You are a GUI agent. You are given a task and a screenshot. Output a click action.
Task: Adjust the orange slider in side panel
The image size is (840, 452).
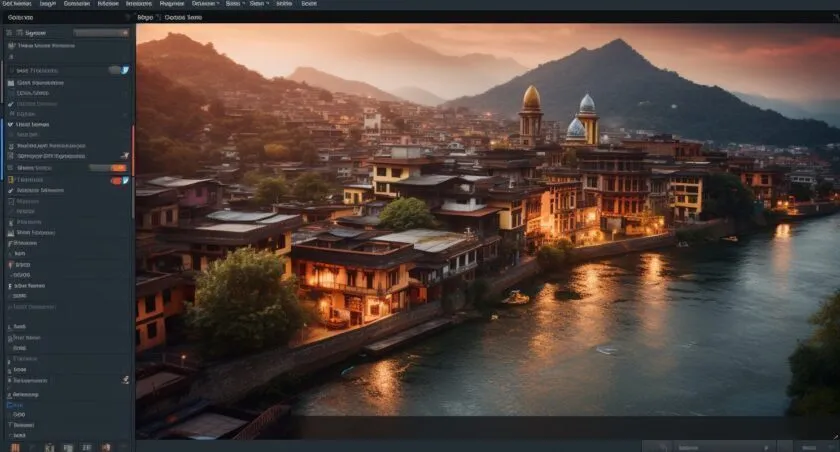tap(109, 168)
